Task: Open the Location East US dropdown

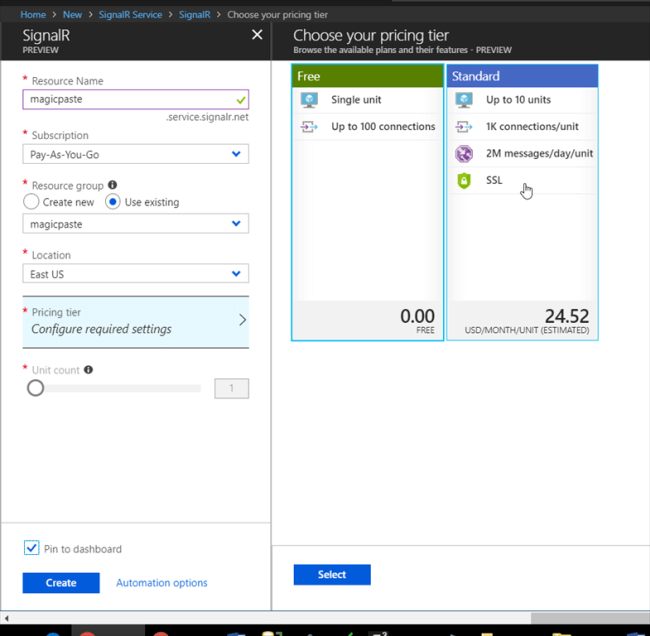Action: coord(136,274)
